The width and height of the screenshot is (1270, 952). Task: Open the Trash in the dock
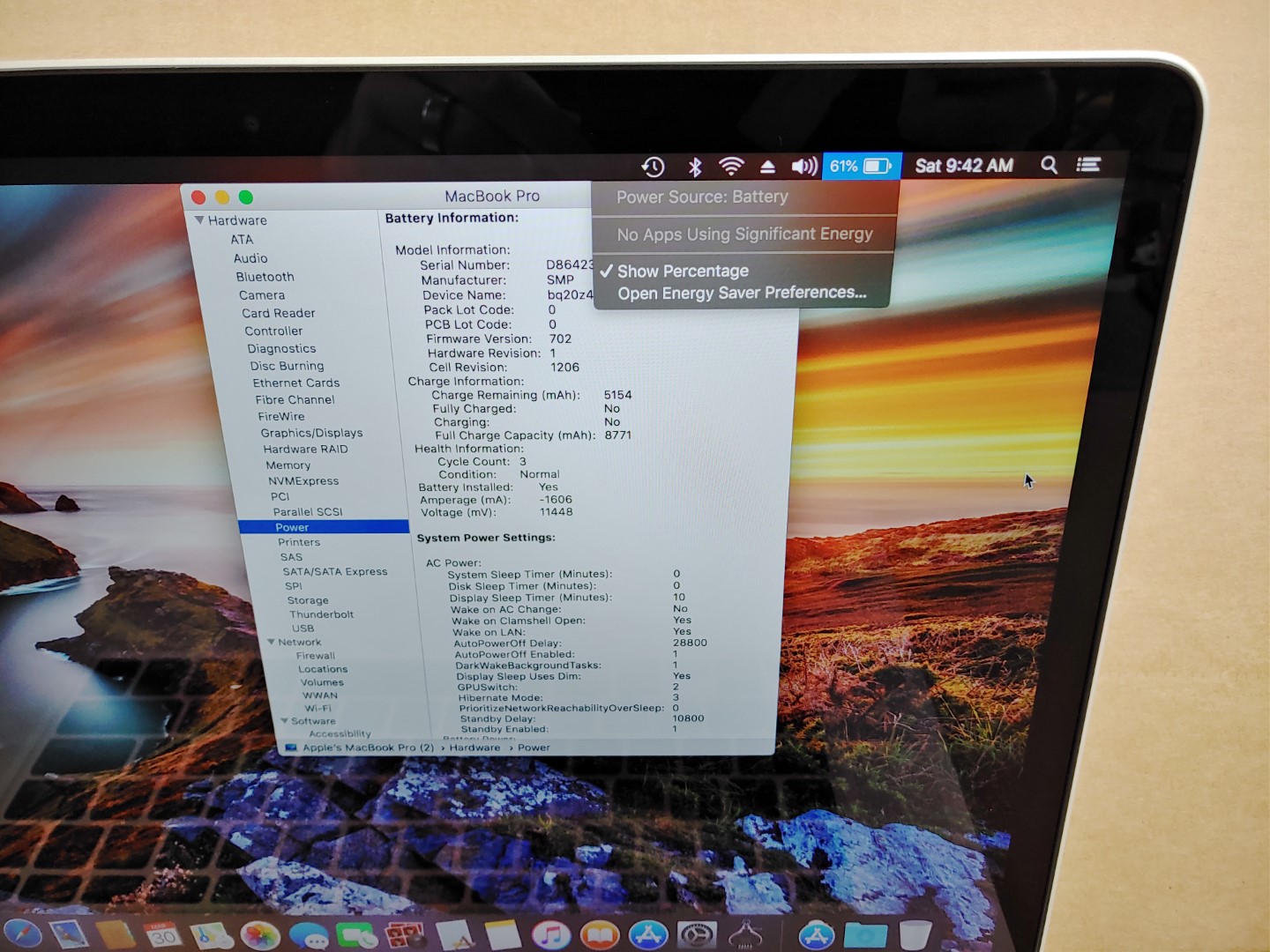coord(915,934)
